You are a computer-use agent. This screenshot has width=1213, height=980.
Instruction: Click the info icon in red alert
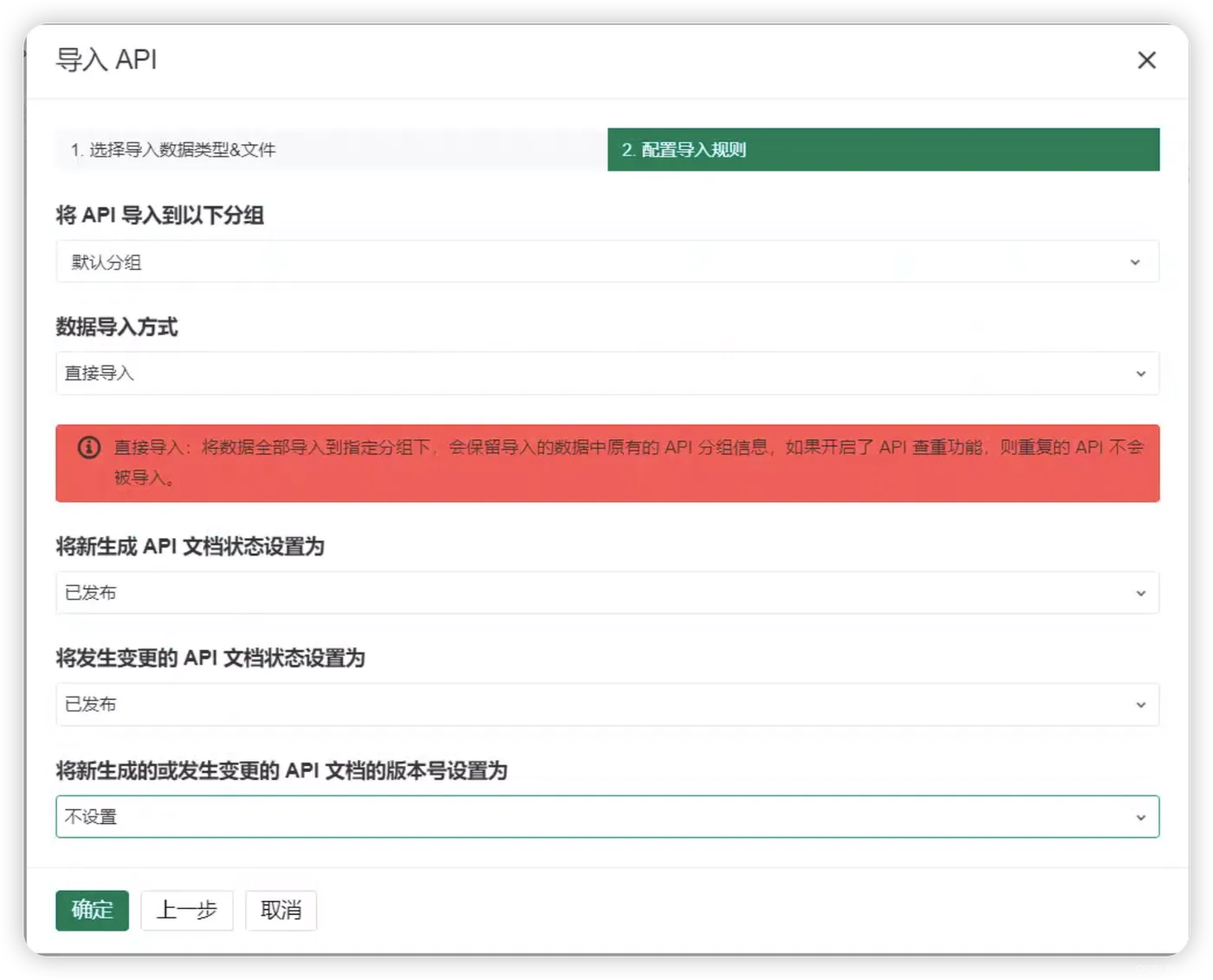[x=89, y=447]
